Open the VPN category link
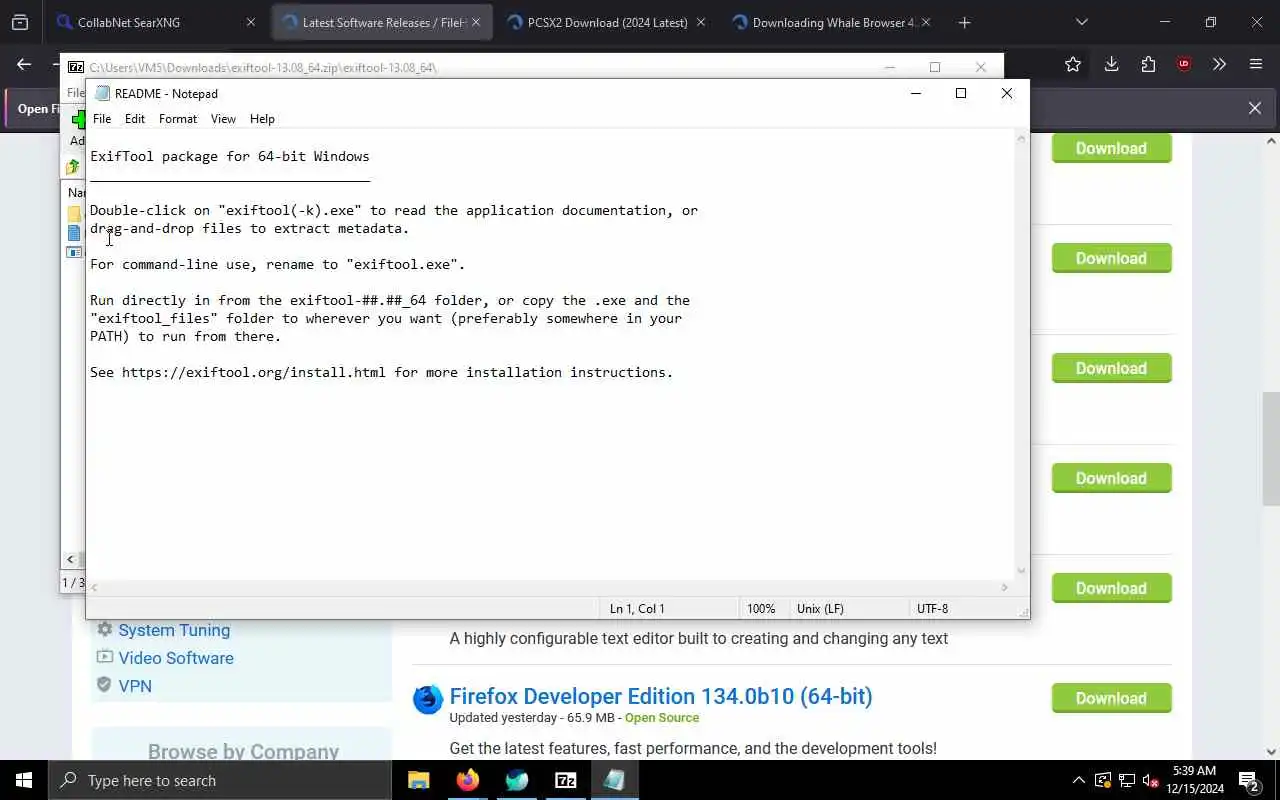Image resolution: width=1280 pixels, height=800 pixels. [135, 686]
